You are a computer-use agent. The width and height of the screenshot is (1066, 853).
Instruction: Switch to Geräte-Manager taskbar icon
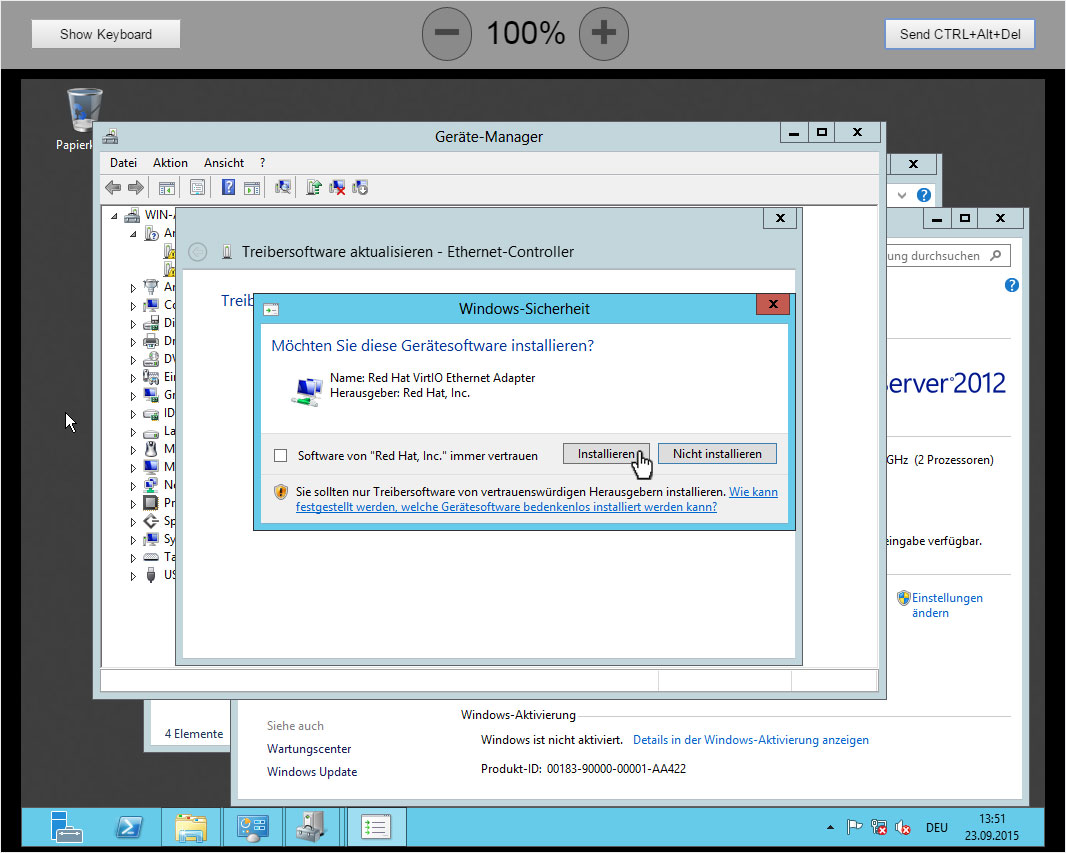pyautogui.click(x=313, y=827)
